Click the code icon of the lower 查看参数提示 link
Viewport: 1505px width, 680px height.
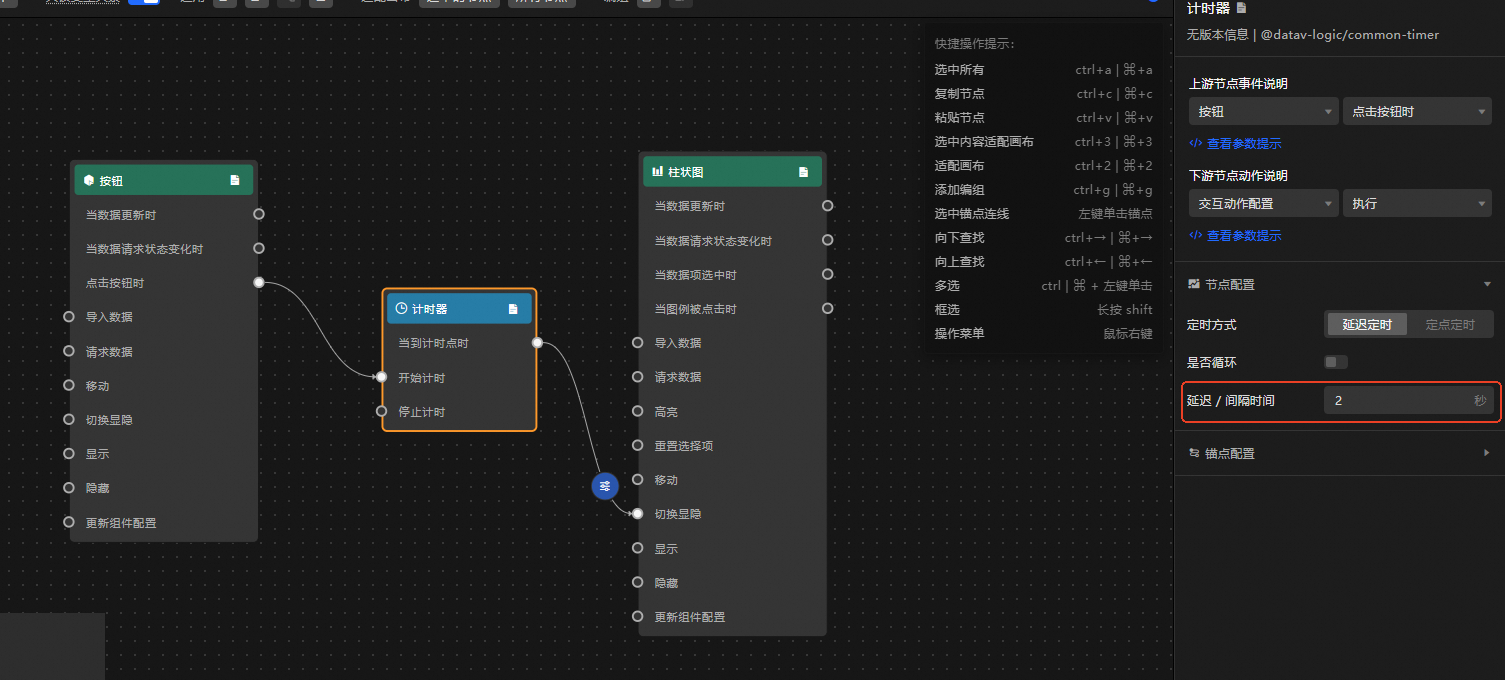pyautogui.click(x=1195, y=235)
